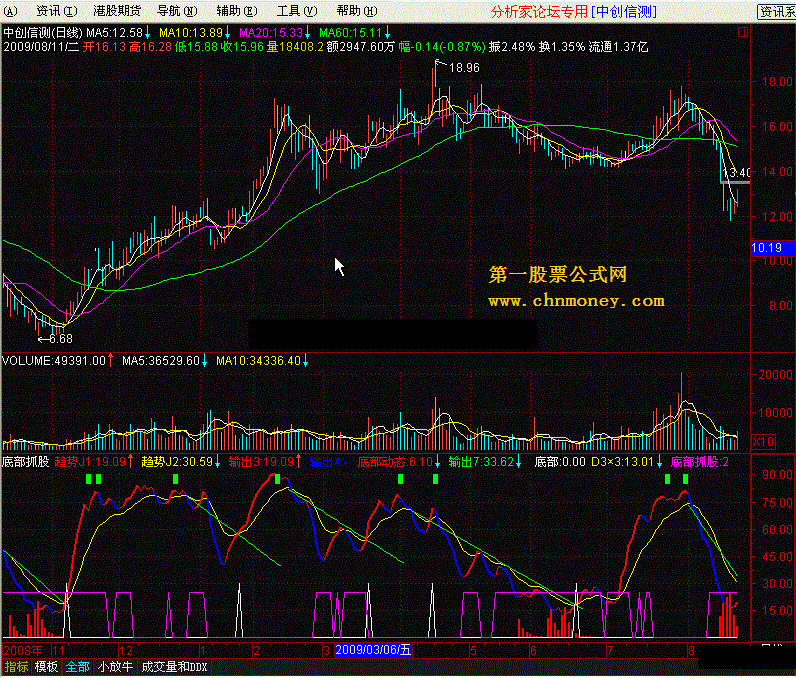
Task: Open the 港股期货 menu
Action: [117, 11]
